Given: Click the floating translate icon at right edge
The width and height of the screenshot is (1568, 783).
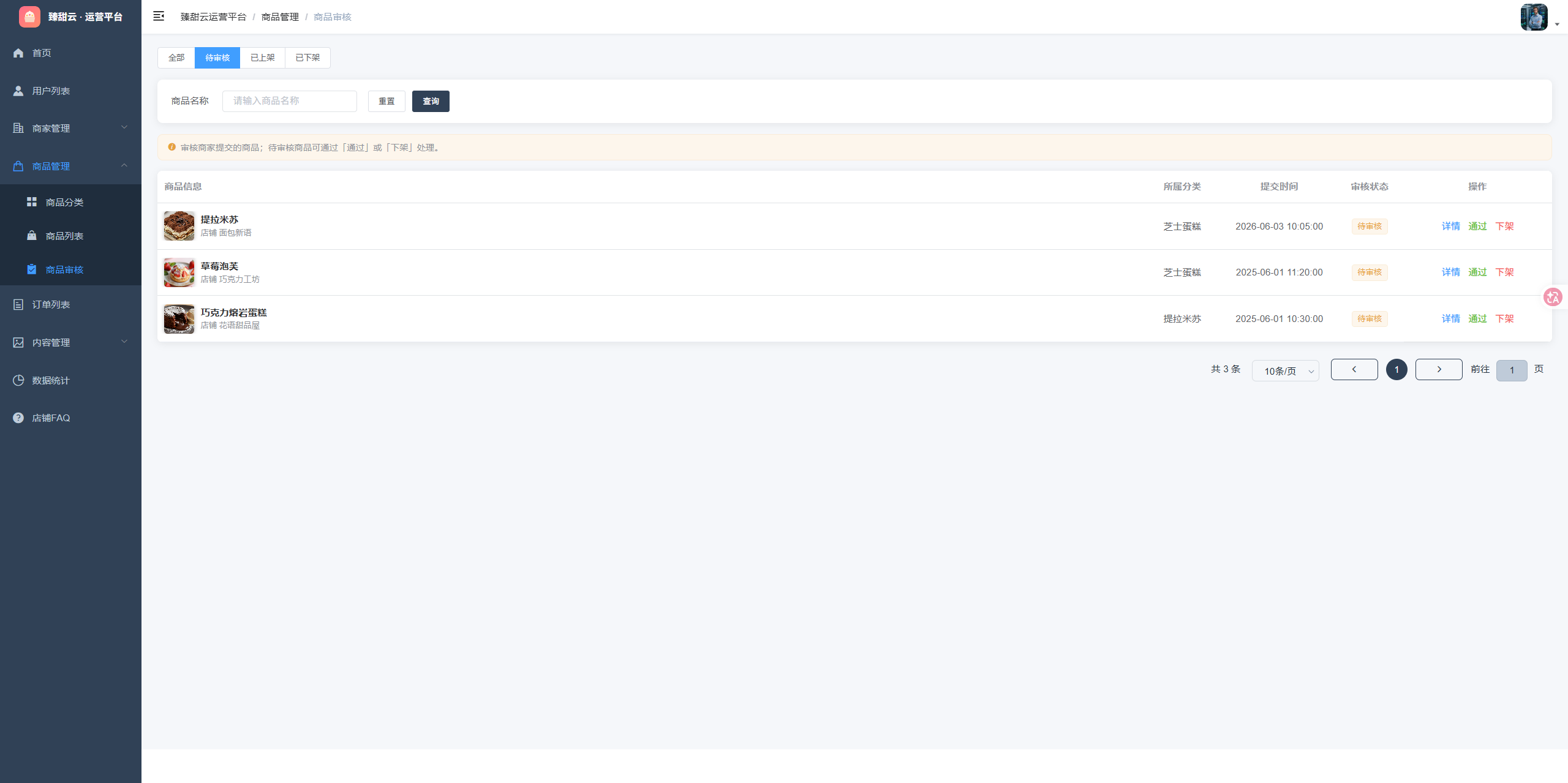Looking at the screenshot, I should click(x=1553, y=298).
